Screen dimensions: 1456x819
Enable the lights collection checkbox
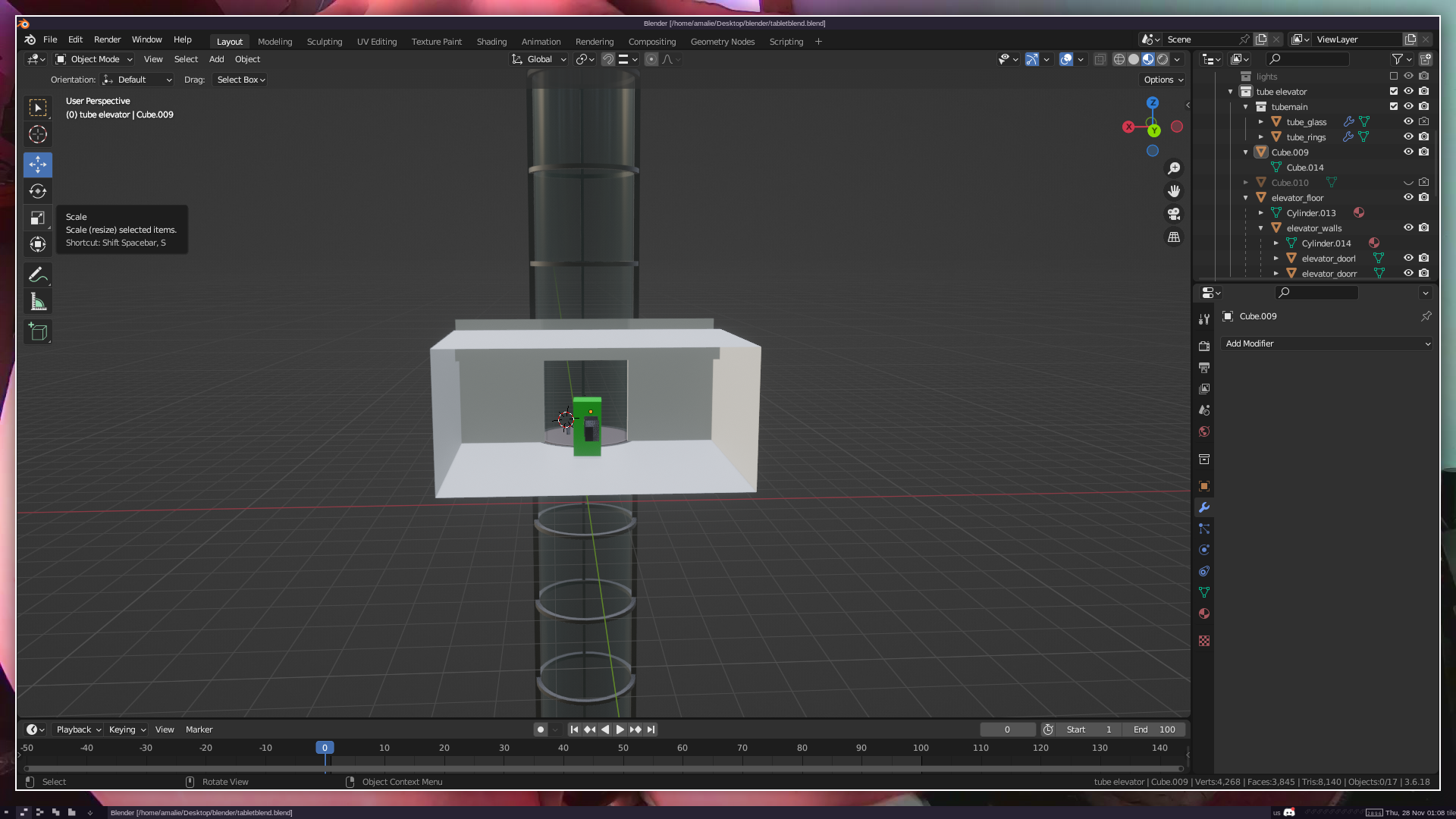pos(1394,76)
